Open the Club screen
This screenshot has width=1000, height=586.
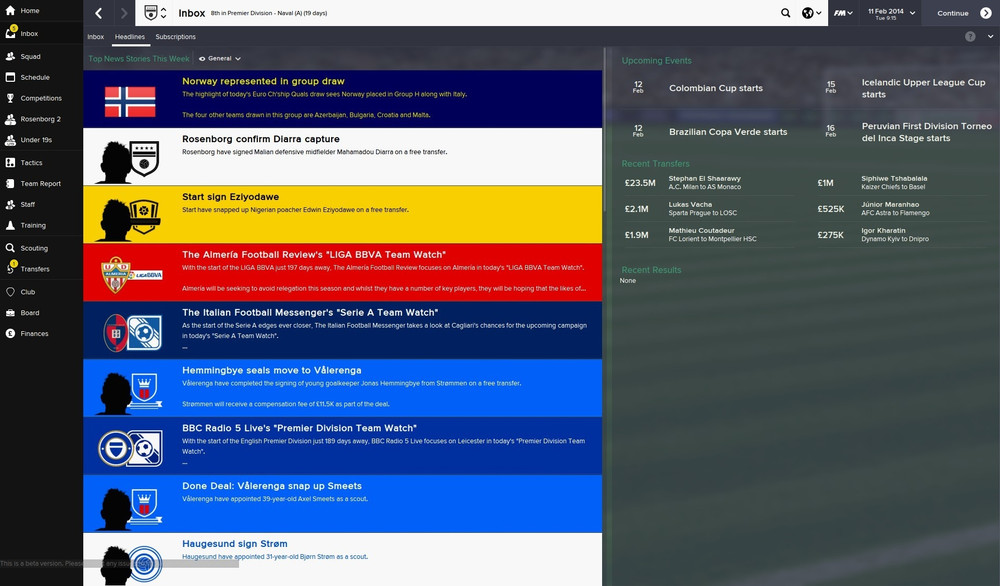(x=27, y=292)
